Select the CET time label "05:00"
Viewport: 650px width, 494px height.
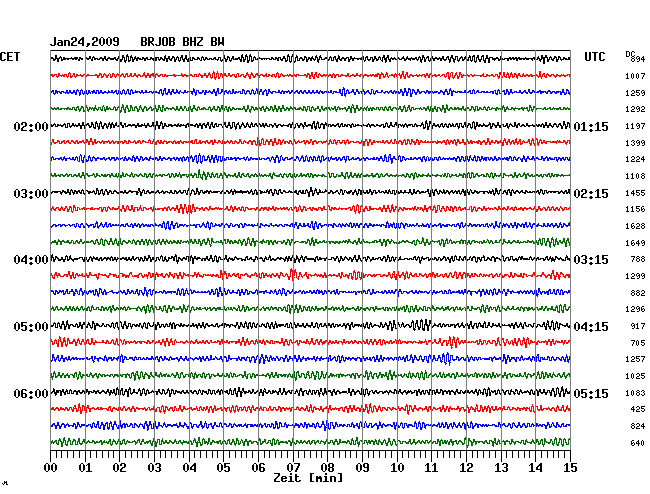31,327
